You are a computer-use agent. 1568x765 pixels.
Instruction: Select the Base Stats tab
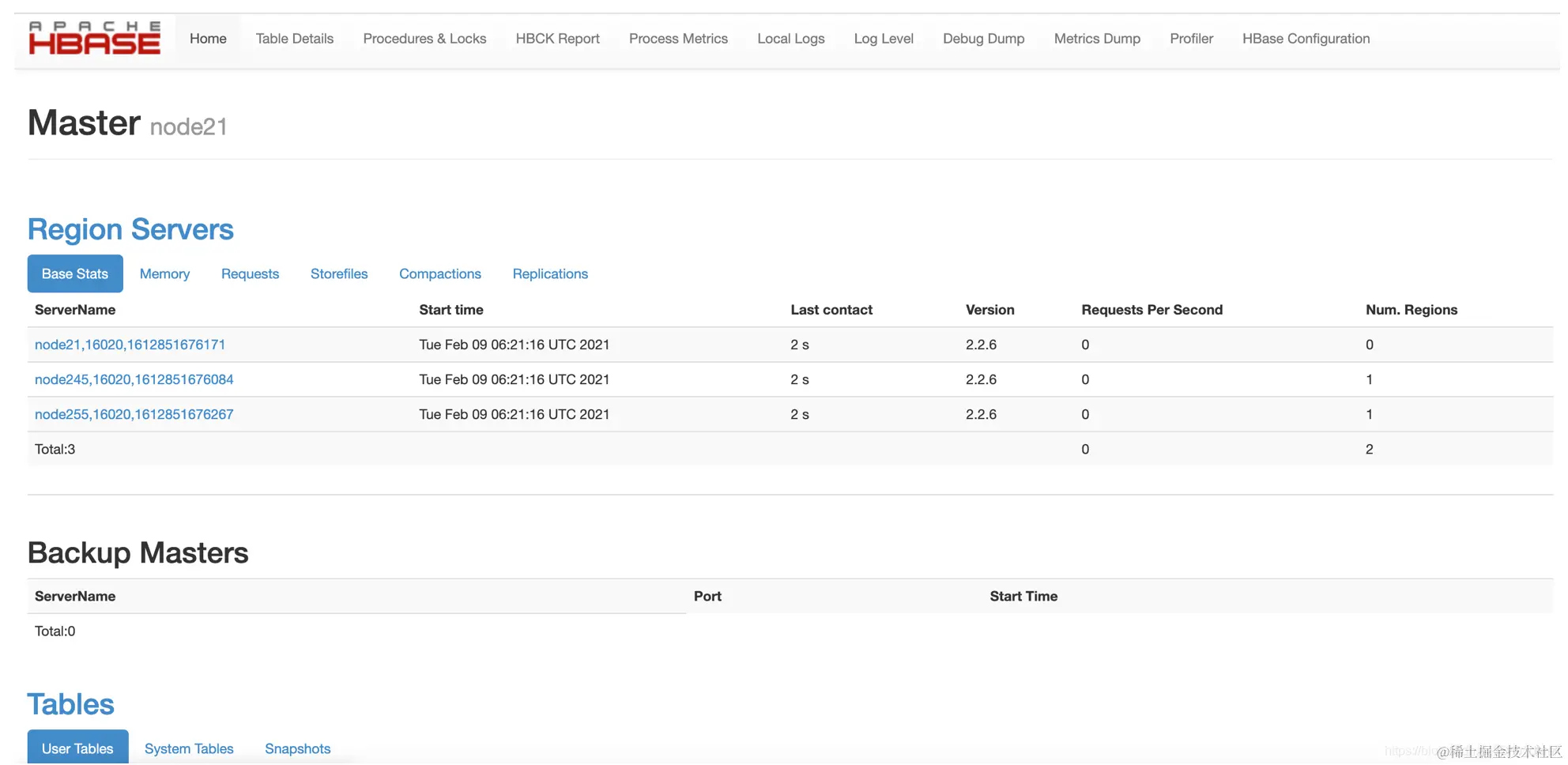75,273
